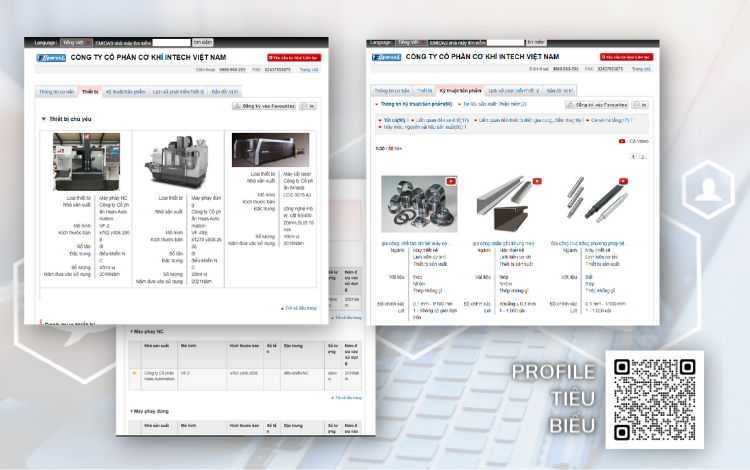The image size is (750, 470).
Task: Click 'Thiết bị chủ yếu' section heading
Action: [x=70, y=119]
